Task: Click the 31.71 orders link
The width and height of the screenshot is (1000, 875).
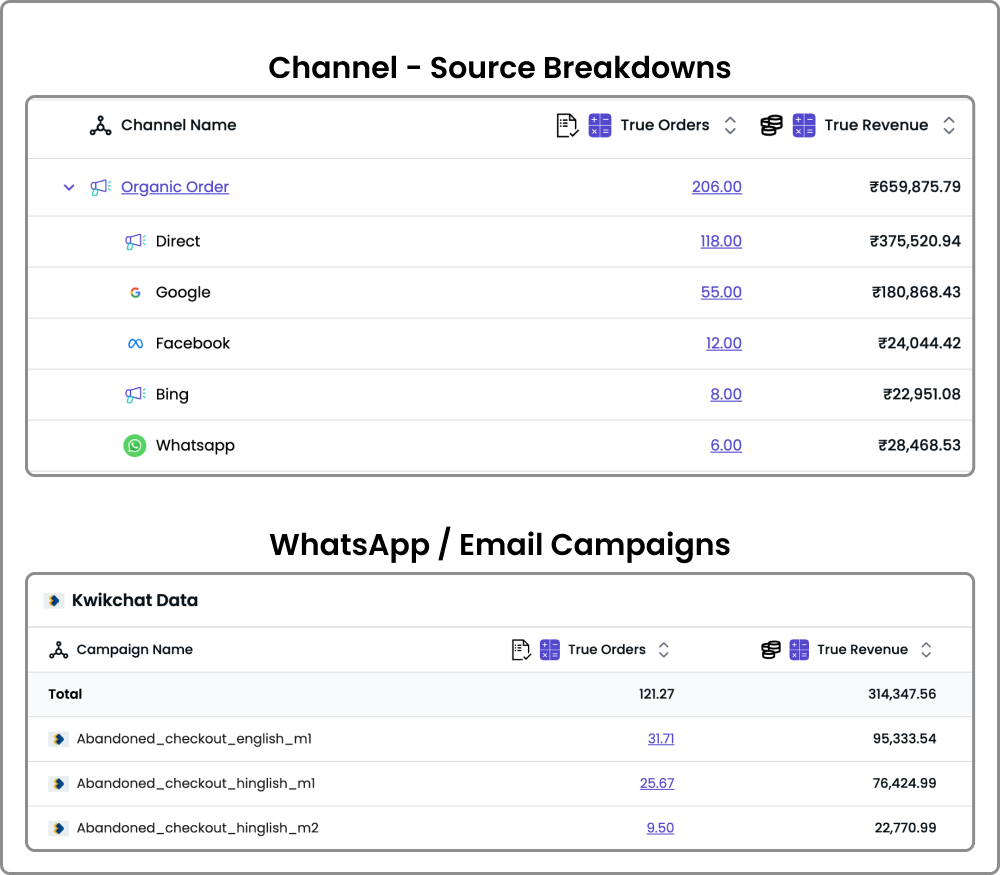Action: pos(660,739)
